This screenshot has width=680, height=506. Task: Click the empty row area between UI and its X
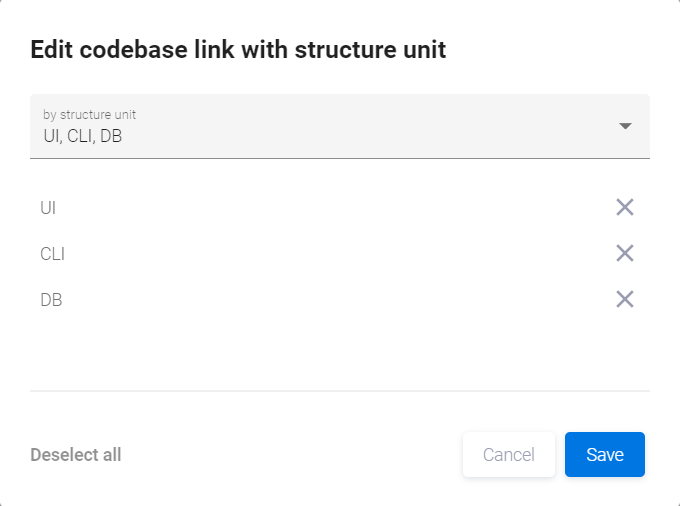[330, 208]
